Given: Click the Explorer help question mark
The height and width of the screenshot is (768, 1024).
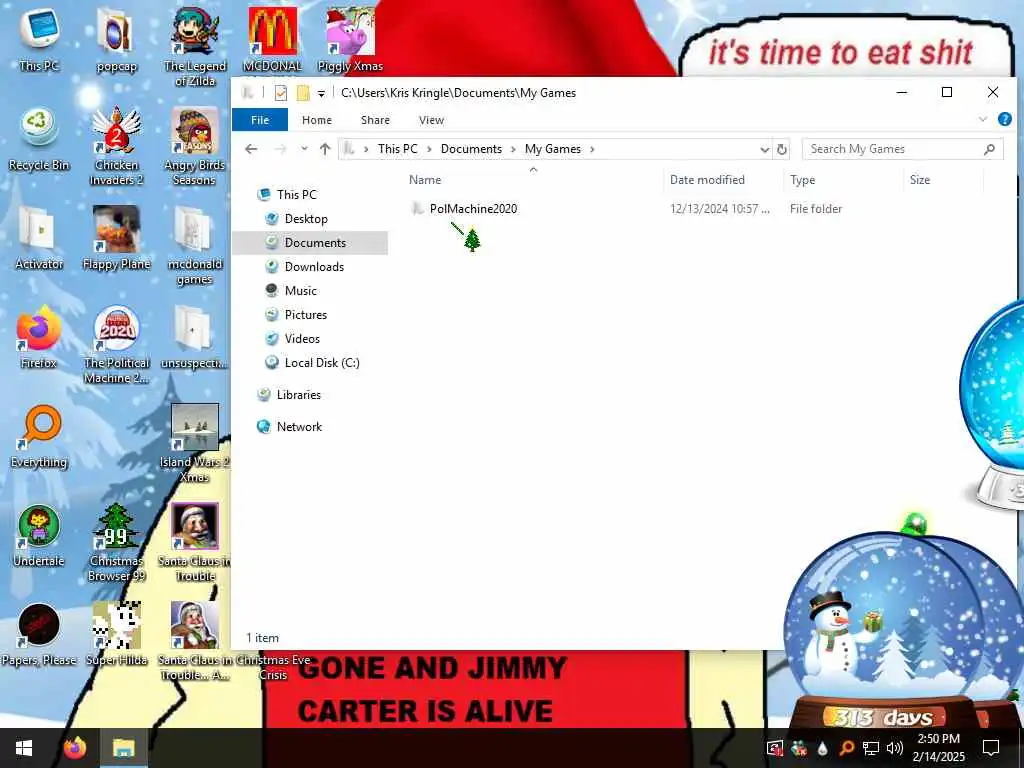Looking at the screenshot, I should pyautogui.click(x=1004, y=119).
